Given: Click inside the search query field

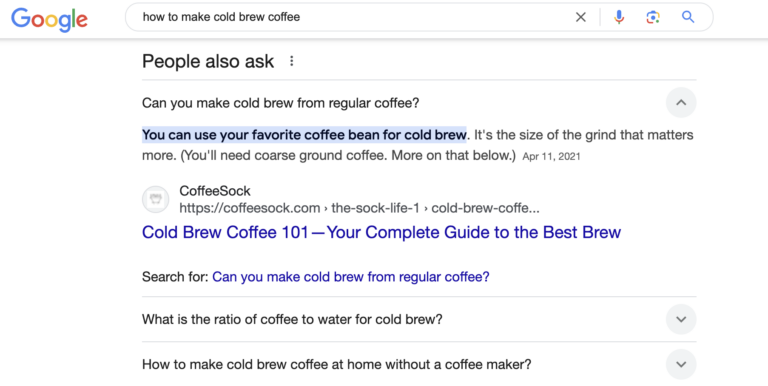Looking at the screenshot, I should coord(353,17).
